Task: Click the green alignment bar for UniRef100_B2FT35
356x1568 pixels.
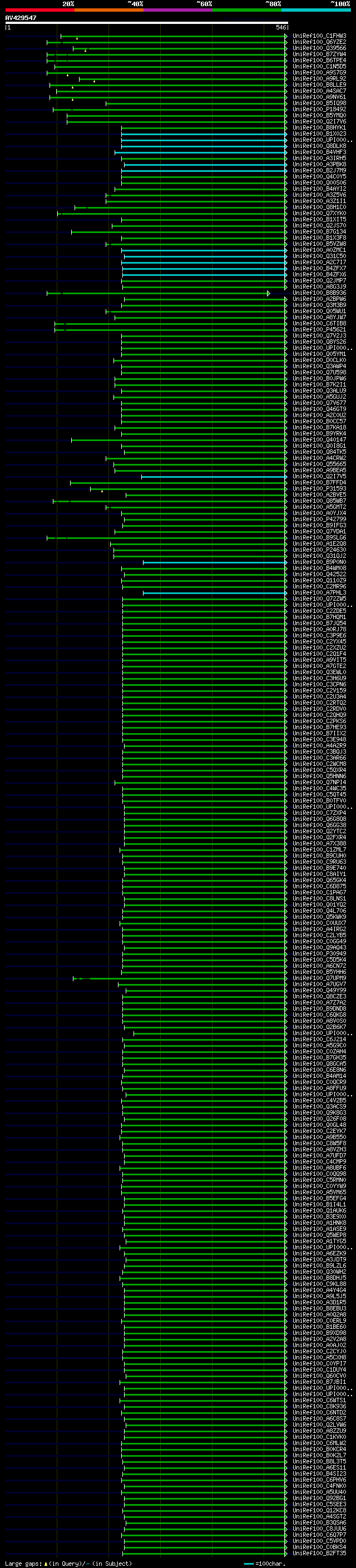Action: 206,1554
